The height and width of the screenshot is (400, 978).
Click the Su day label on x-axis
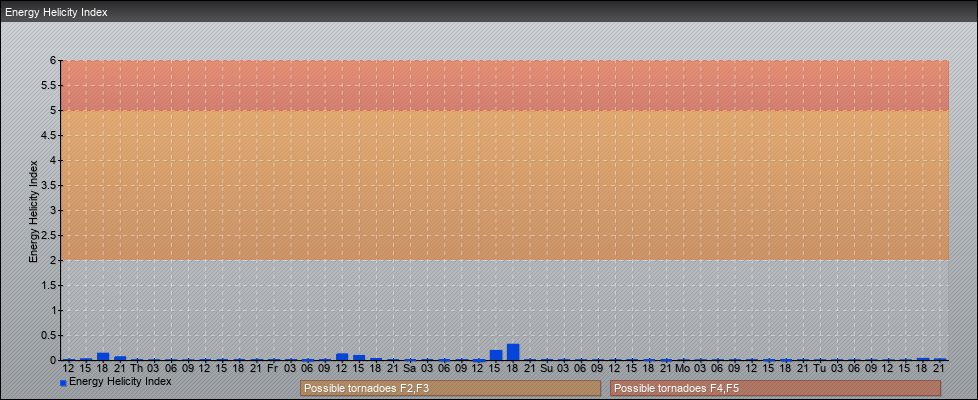546,369
